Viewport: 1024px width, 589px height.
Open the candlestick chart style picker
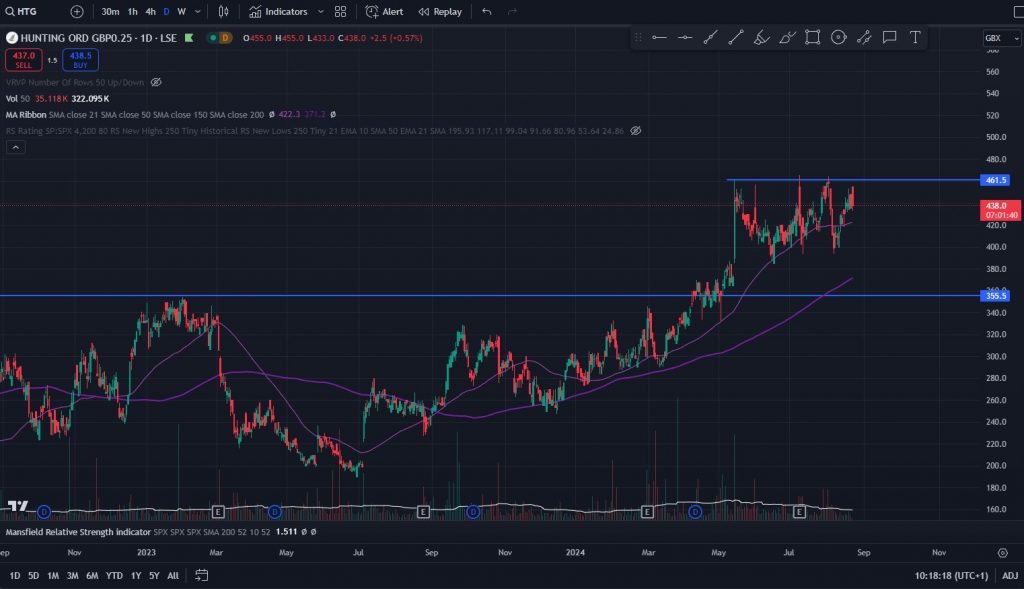[224, 12]
